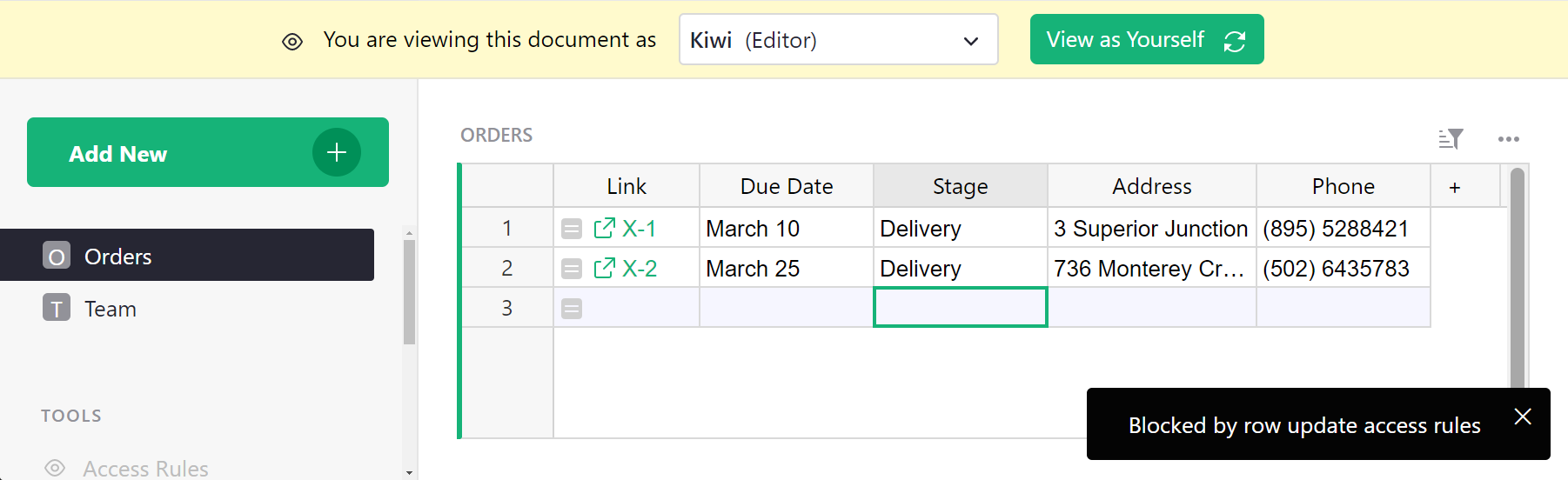This screenshot has width=1568, height=480.
Task: Open the Kiwi (Editor) user dropdown
Action: click(838, 40)
